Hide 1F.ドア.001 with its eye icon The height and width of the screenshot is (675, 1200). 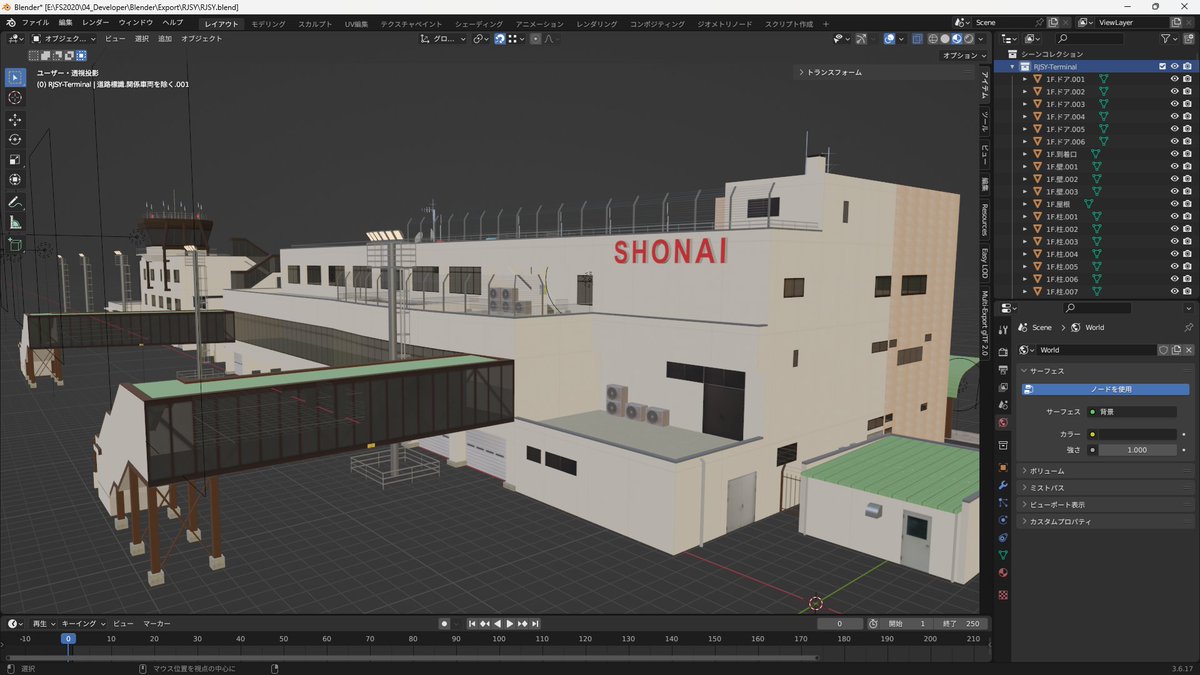(x=1175, y=79)
